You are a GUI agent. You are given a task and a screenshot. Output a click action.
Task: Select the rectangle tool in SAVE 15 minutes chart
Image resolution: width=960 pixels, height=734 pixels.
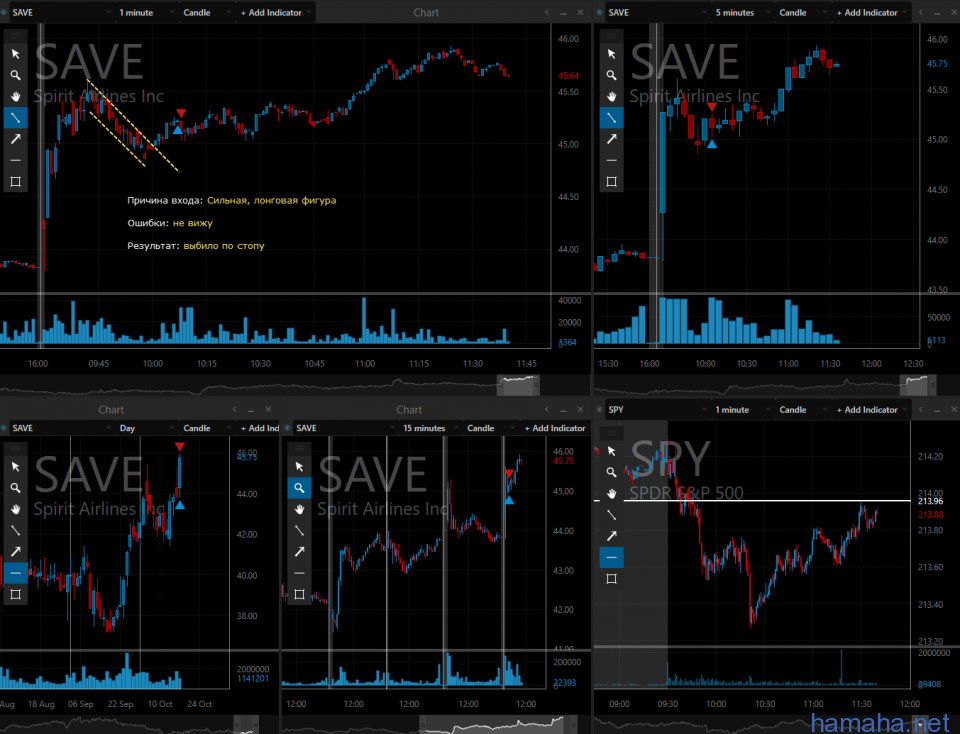point(299,594)
